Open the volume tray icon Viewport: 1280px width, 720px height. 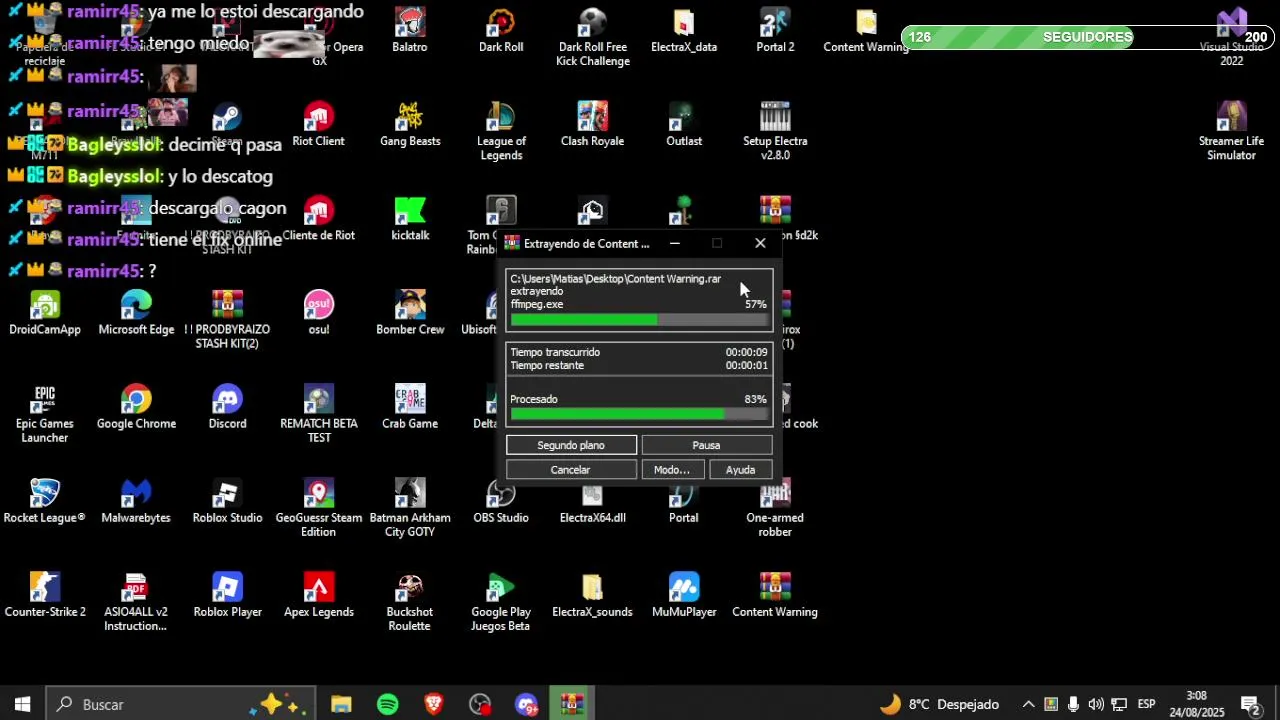click(1096, 704)
